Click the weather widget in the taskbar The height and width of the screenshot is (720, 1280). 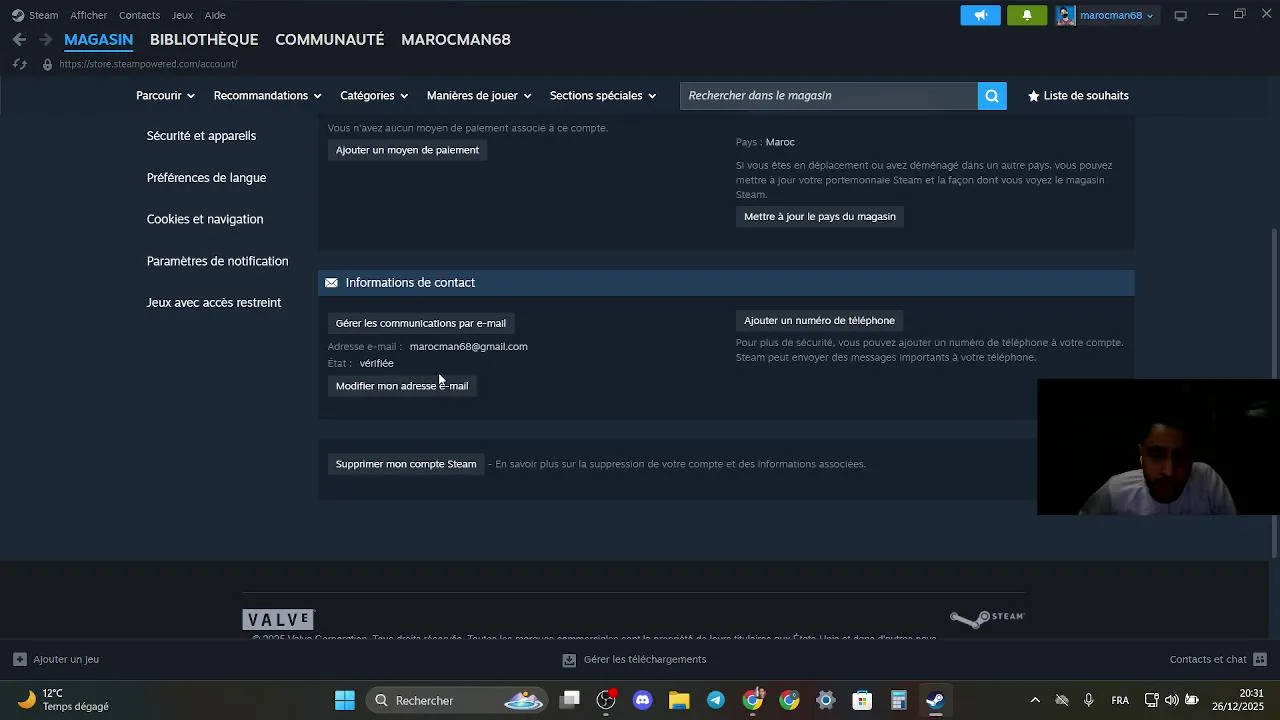click(62, 700)
